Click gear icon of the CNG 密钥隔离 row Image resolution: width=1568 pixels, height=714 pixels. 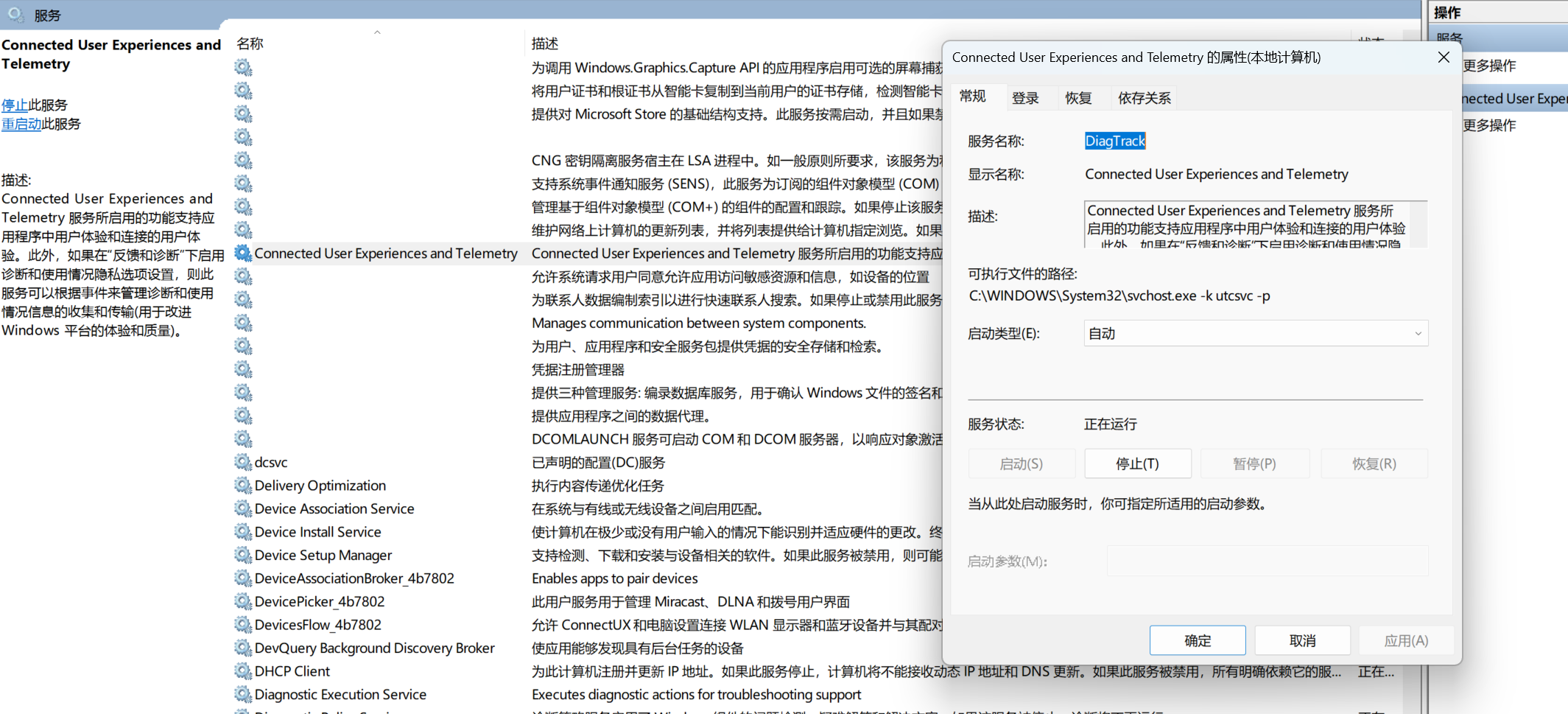(x=243, y=161)
